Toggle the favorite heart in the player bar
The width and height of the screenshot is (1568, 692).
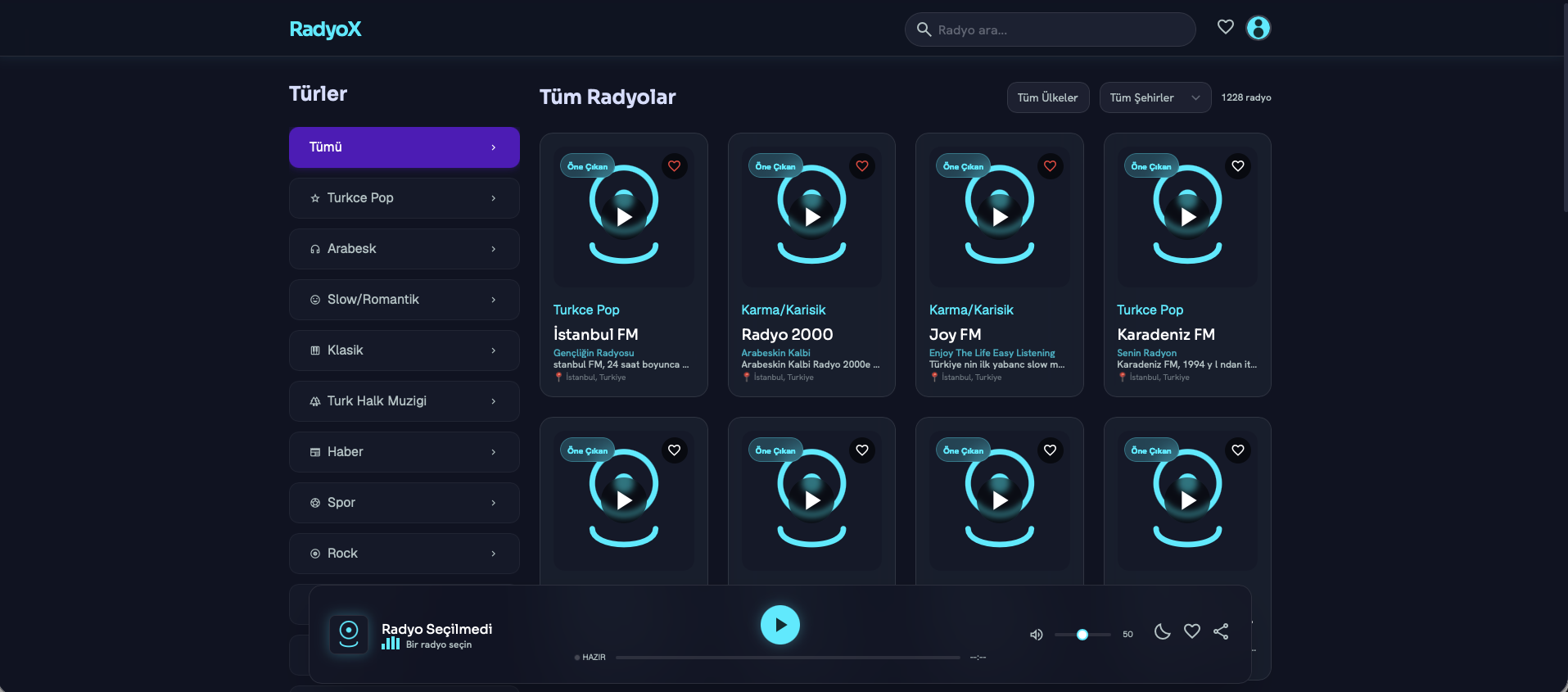point(1192,631)
